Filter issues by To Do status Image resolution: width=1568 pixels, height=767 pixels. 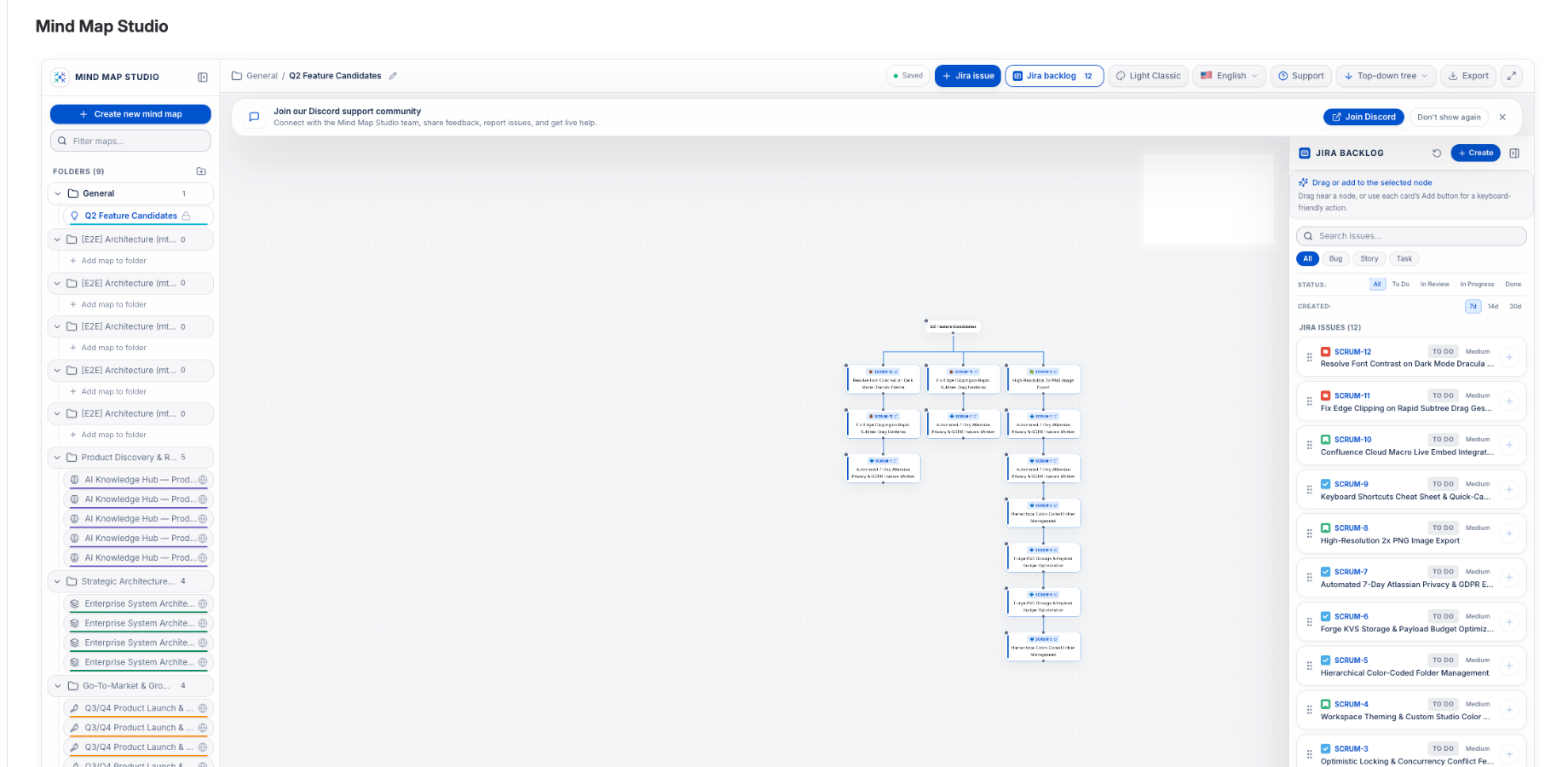1401,285
